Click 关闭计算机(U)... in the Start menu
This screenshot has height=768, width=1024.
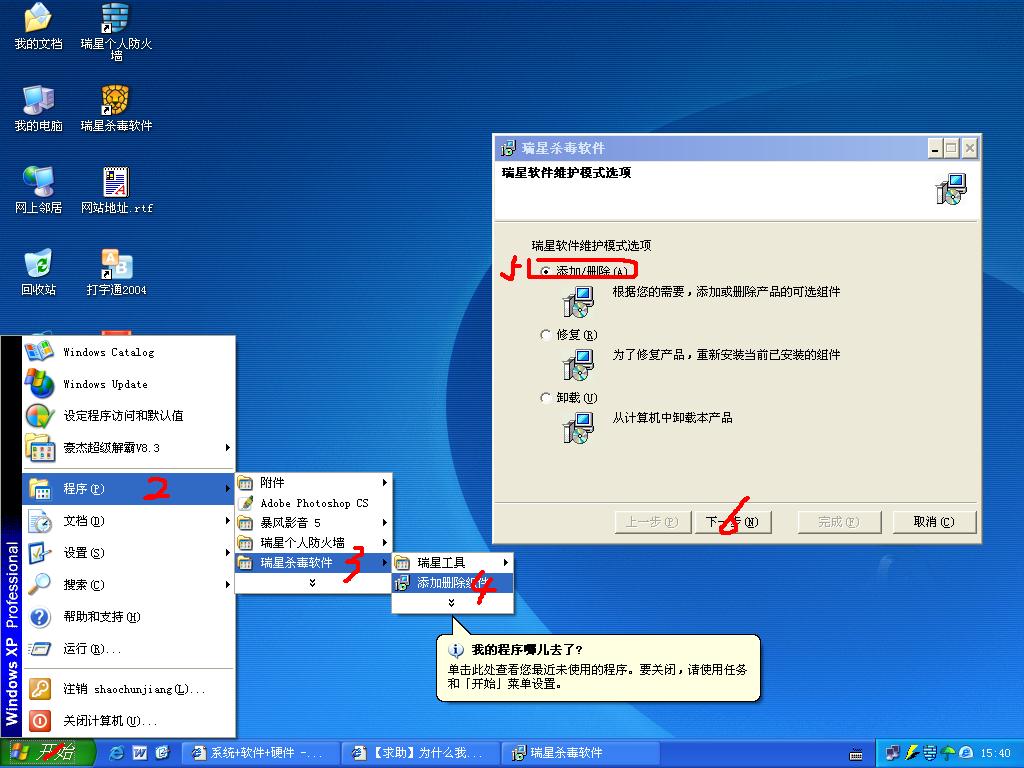pos(129,721)
